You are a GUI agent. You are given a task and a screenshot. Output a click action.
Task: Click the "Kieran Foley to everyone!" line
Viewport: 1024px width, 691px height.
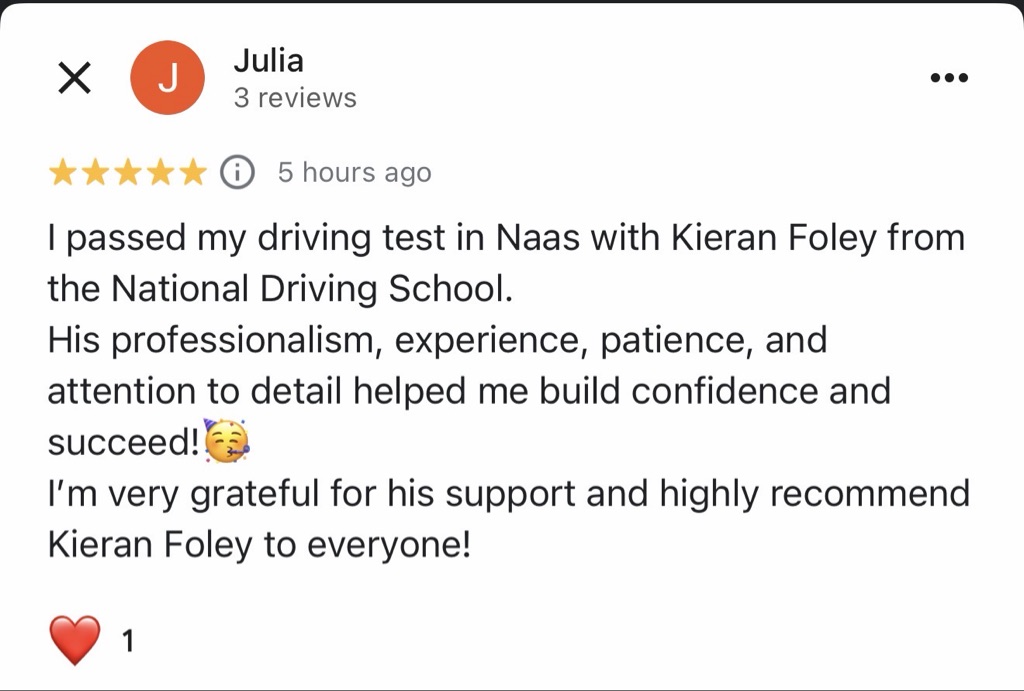click(x=258, y=545)
